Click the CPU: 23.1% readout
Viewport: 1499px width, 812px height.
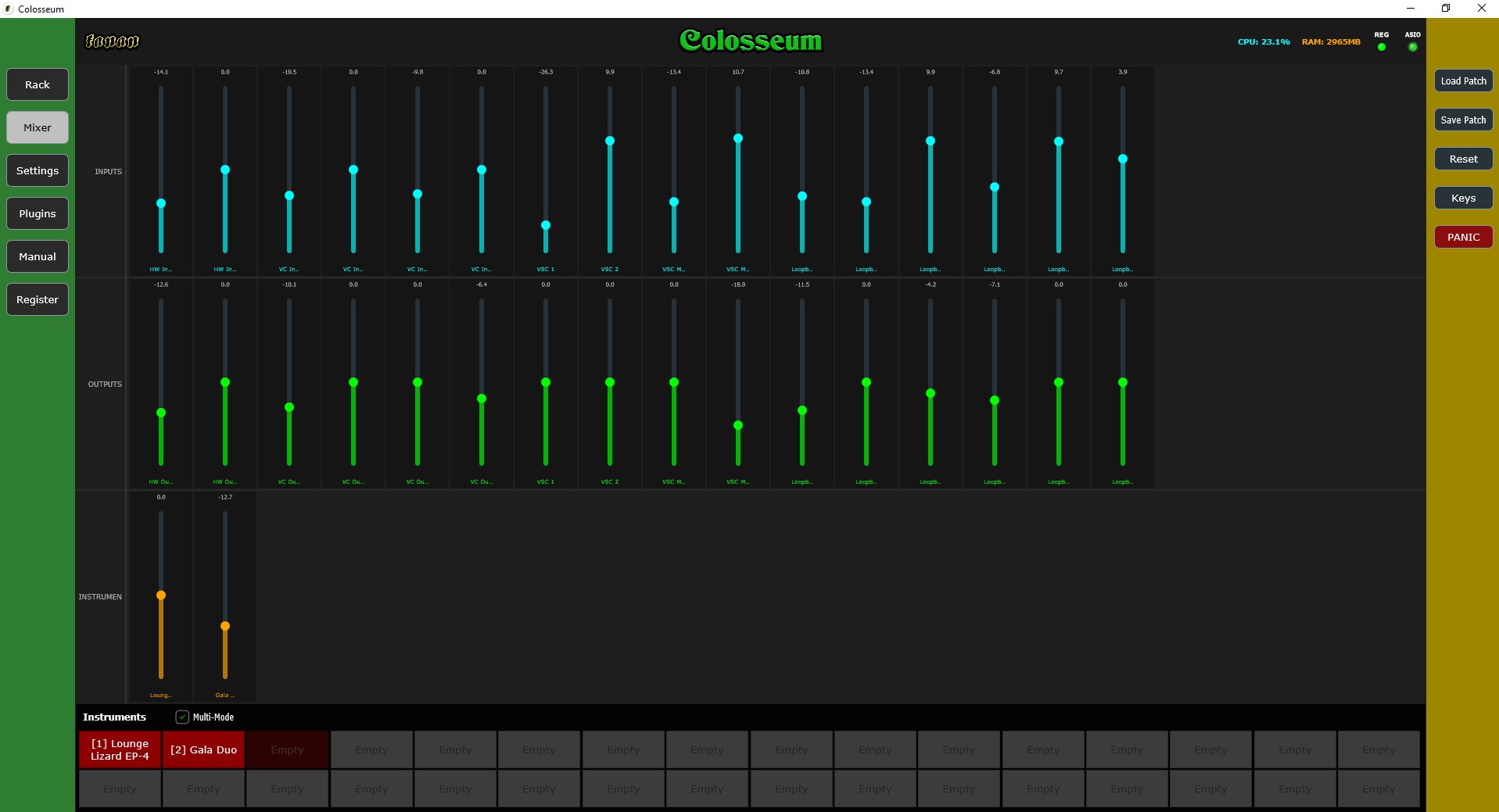1264,42
